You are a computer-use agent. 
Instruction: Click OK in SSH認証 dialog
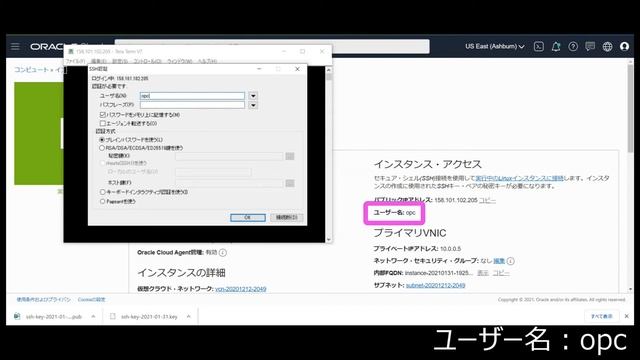[248, 218]
